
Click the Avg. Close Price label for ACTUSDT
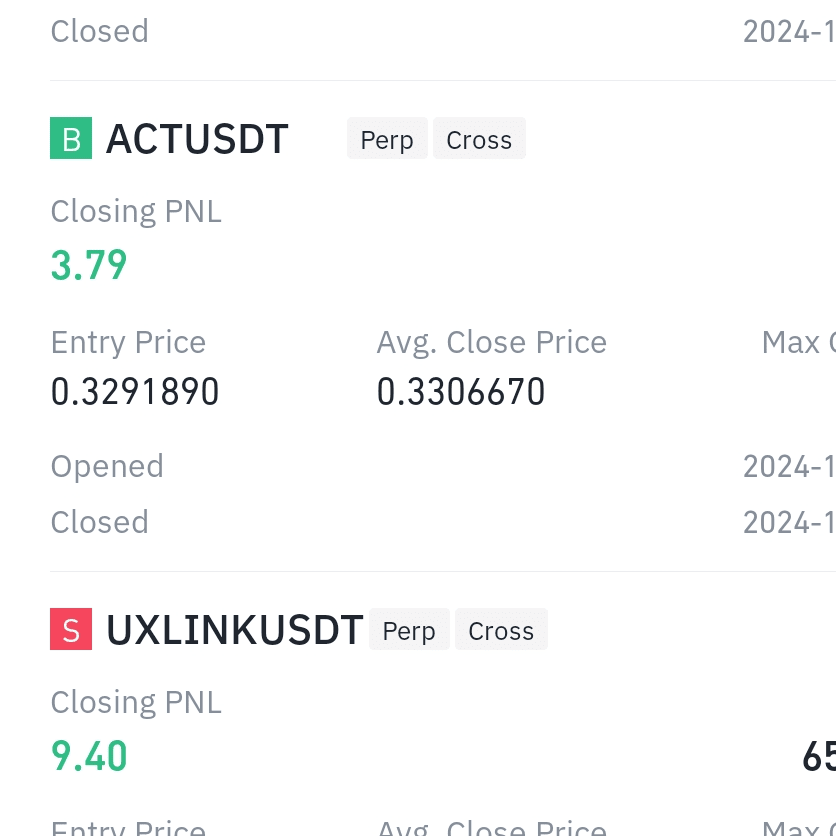coord(492,342)
